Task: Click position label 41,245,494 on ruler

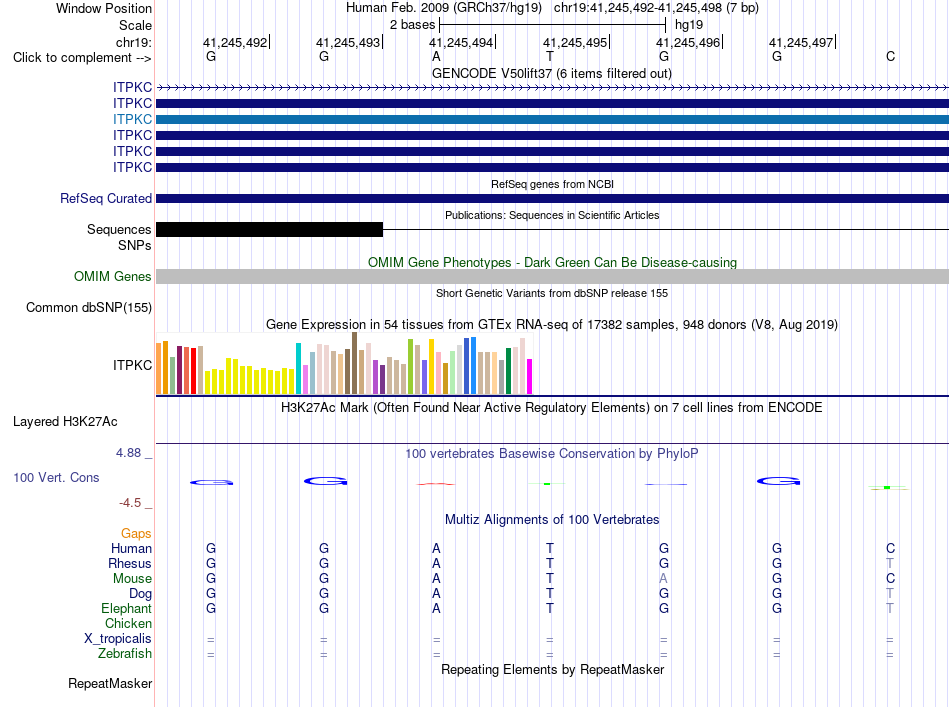Action: [x=461, y=42]
